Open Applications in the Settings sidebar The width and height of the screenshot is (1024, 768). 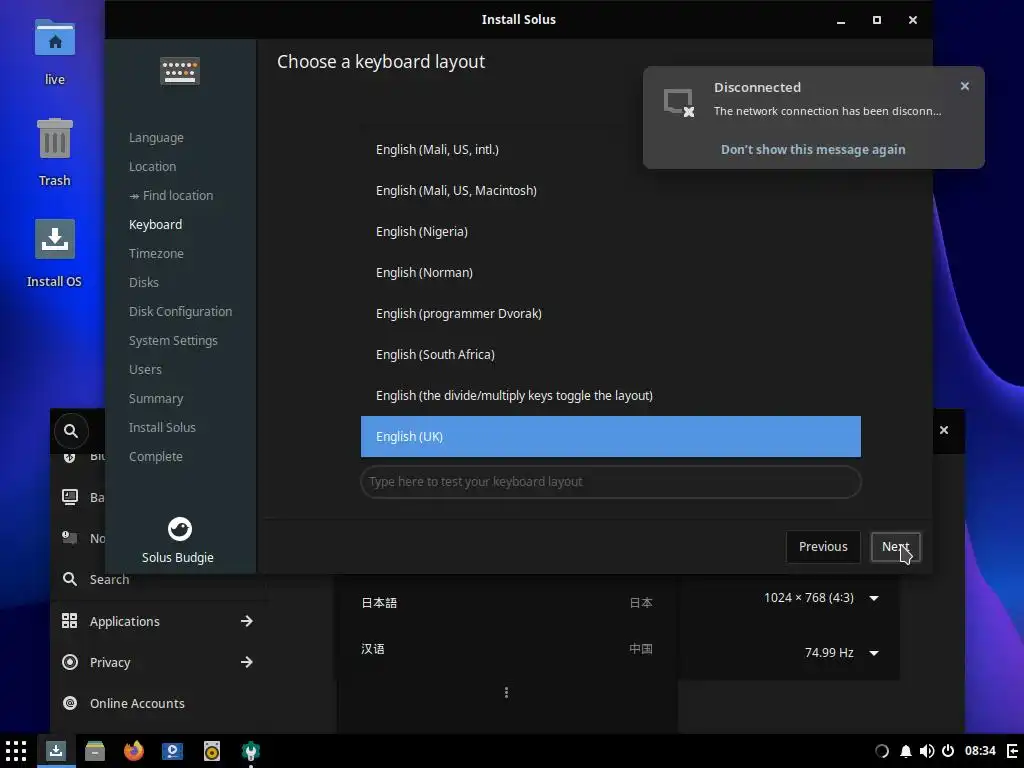coord(124,621)
